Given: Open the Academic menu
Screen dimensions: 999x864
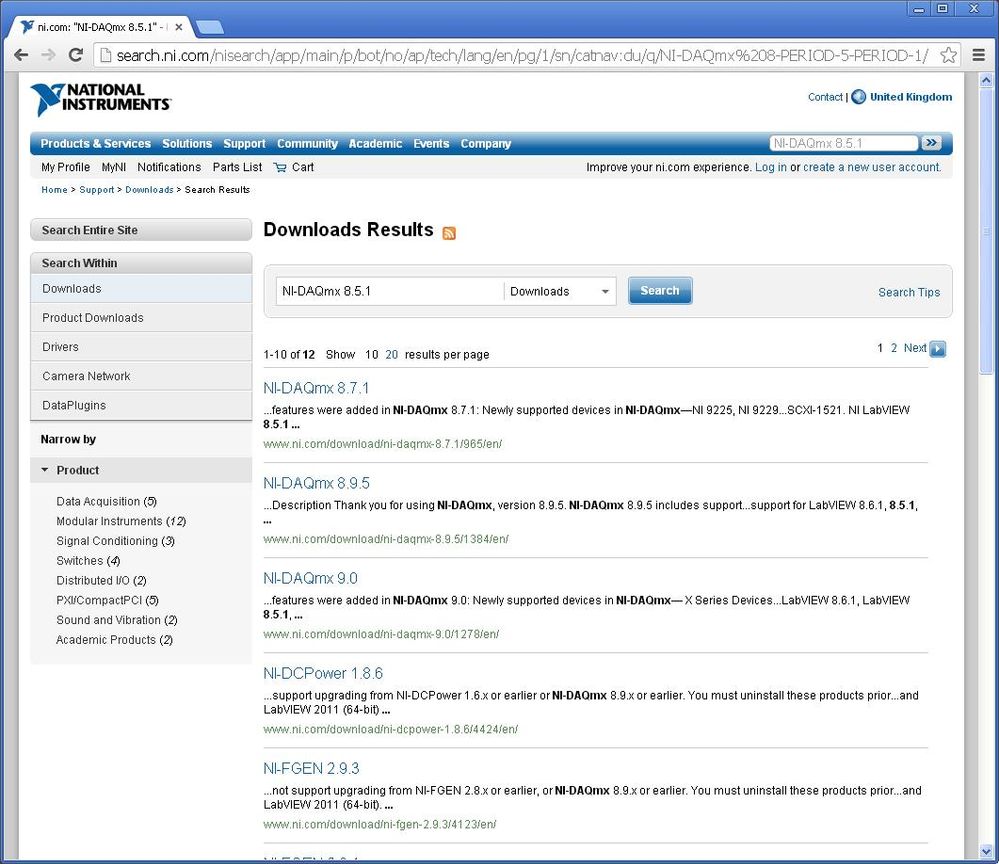Looking at the screenshot, I should click(x=375, y=143).
